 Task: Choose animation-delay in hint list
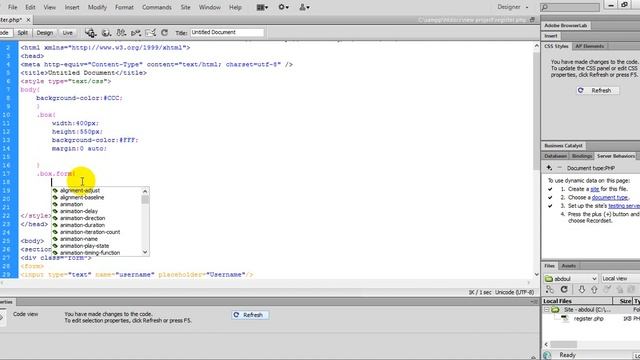coord(79,211)
